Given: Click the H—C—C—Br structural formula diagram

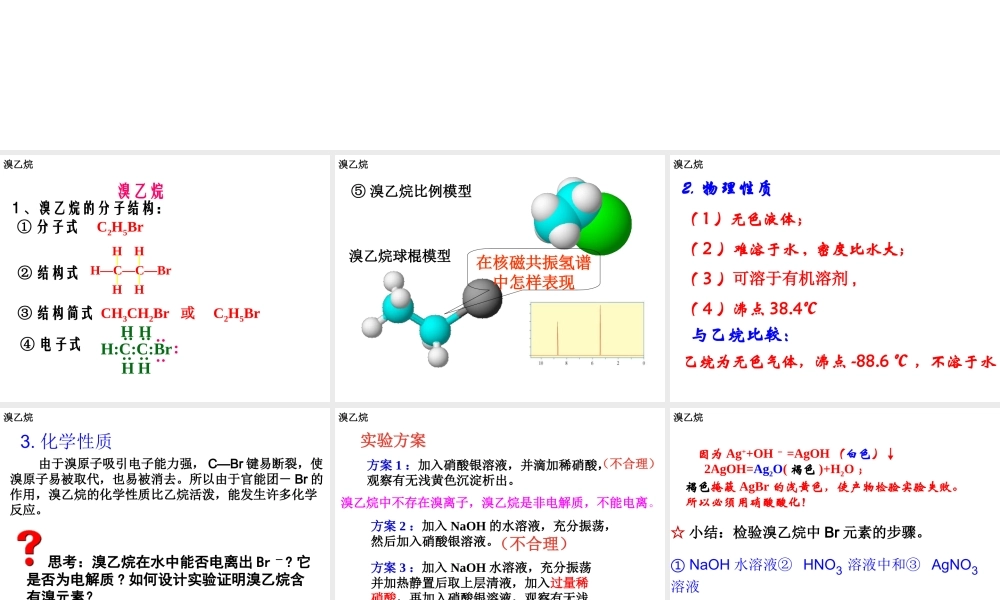Looking at the screenshot, I should click(130, 270).
